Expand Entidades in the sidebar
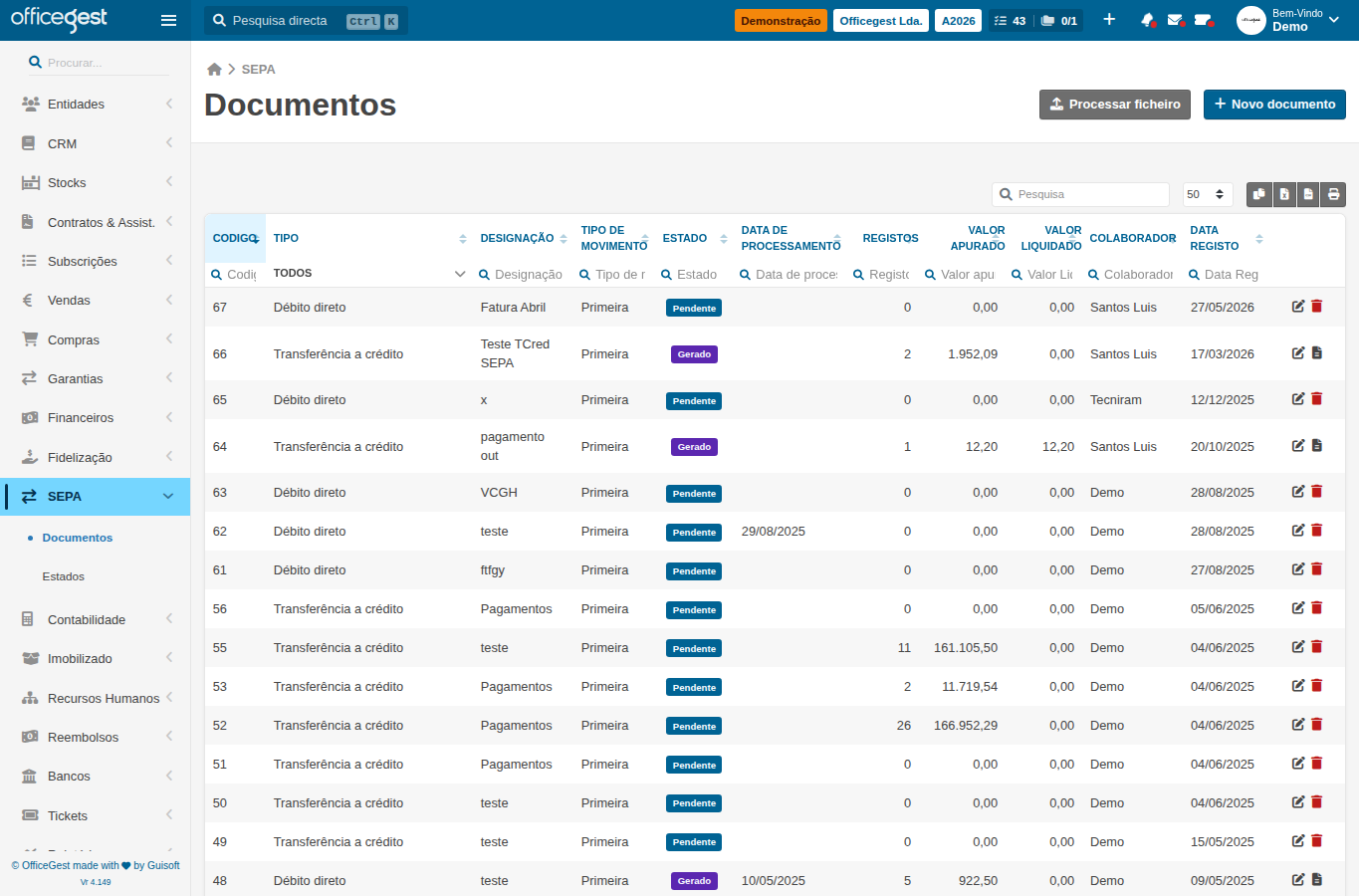Image resolution: width=1359 pixels, height=896 pixels. (96, 104)
